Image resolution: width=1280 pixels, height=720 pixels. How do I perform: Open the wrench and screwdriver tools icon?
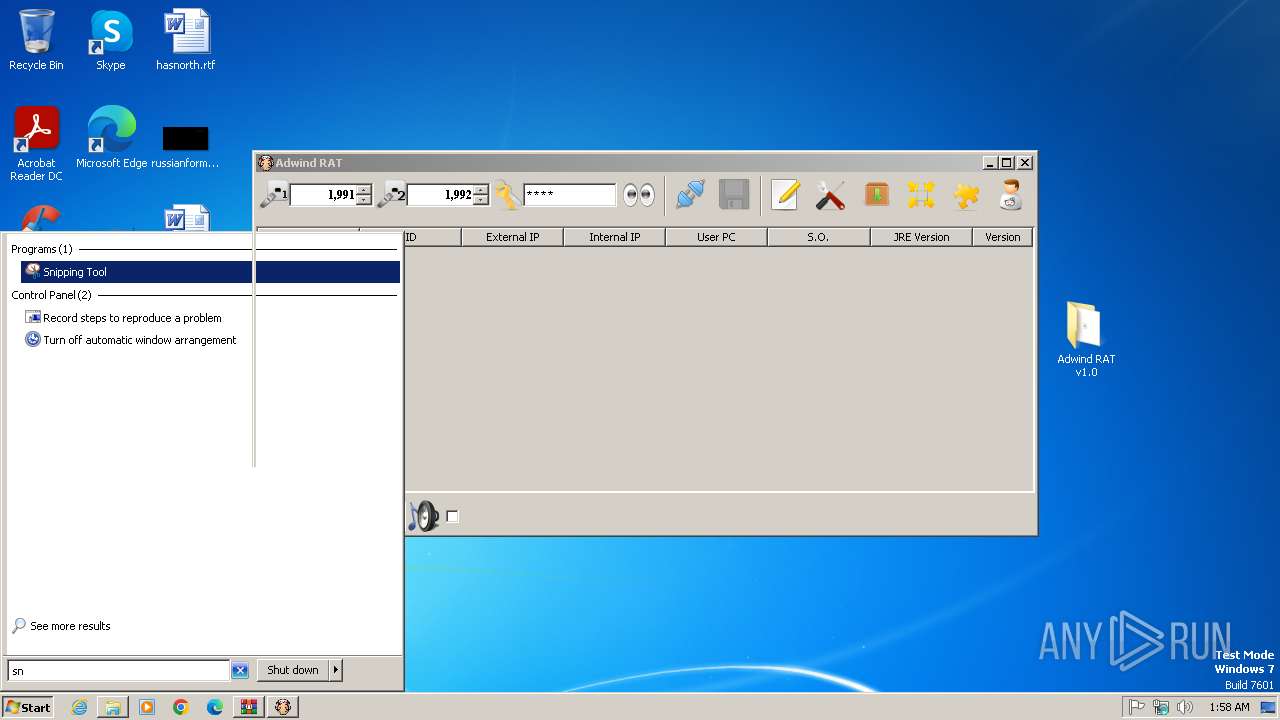[x=830, y=194]
